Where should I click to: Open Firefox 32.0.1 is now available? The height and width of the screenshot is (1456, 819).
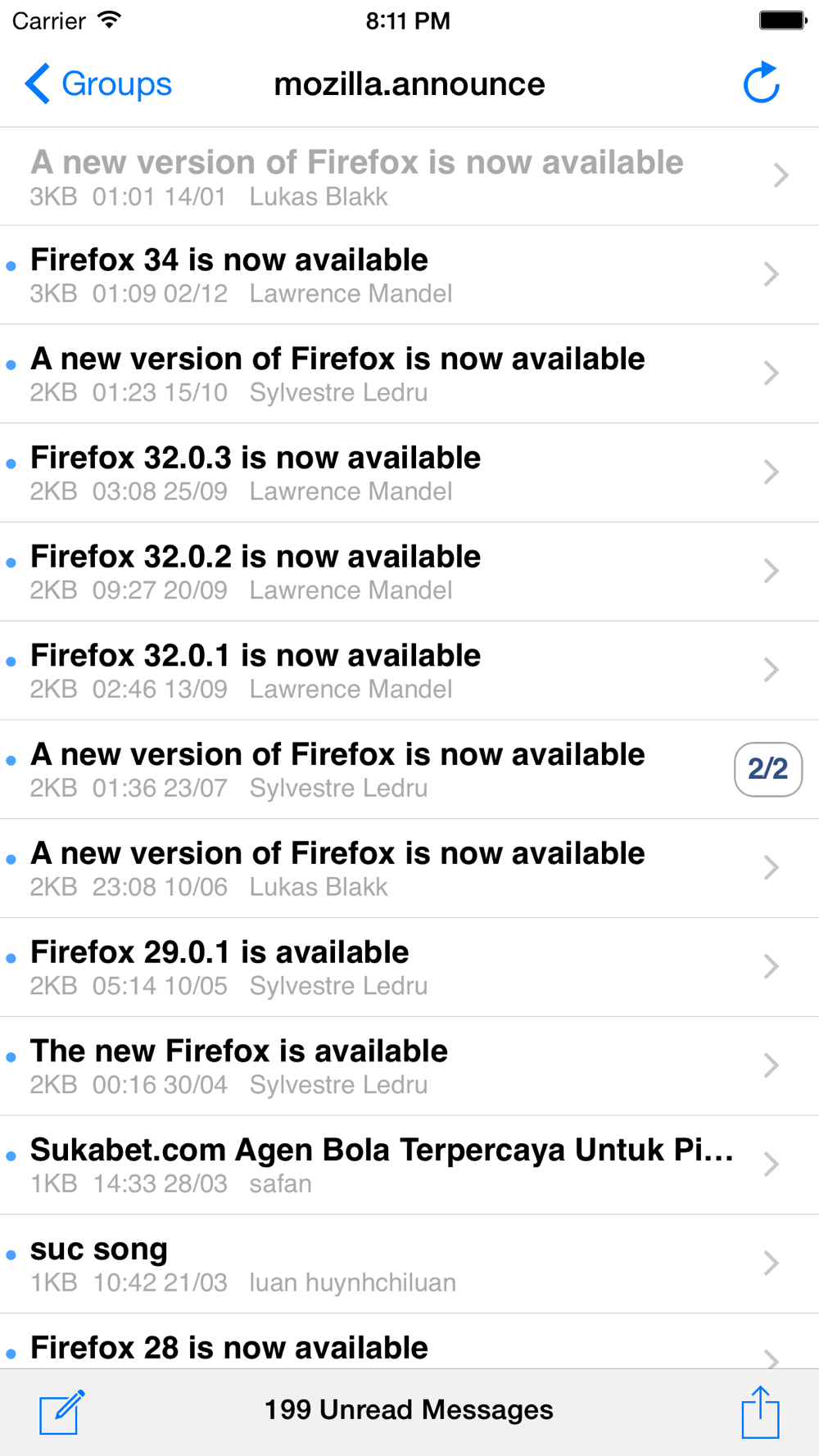point(409,671)
